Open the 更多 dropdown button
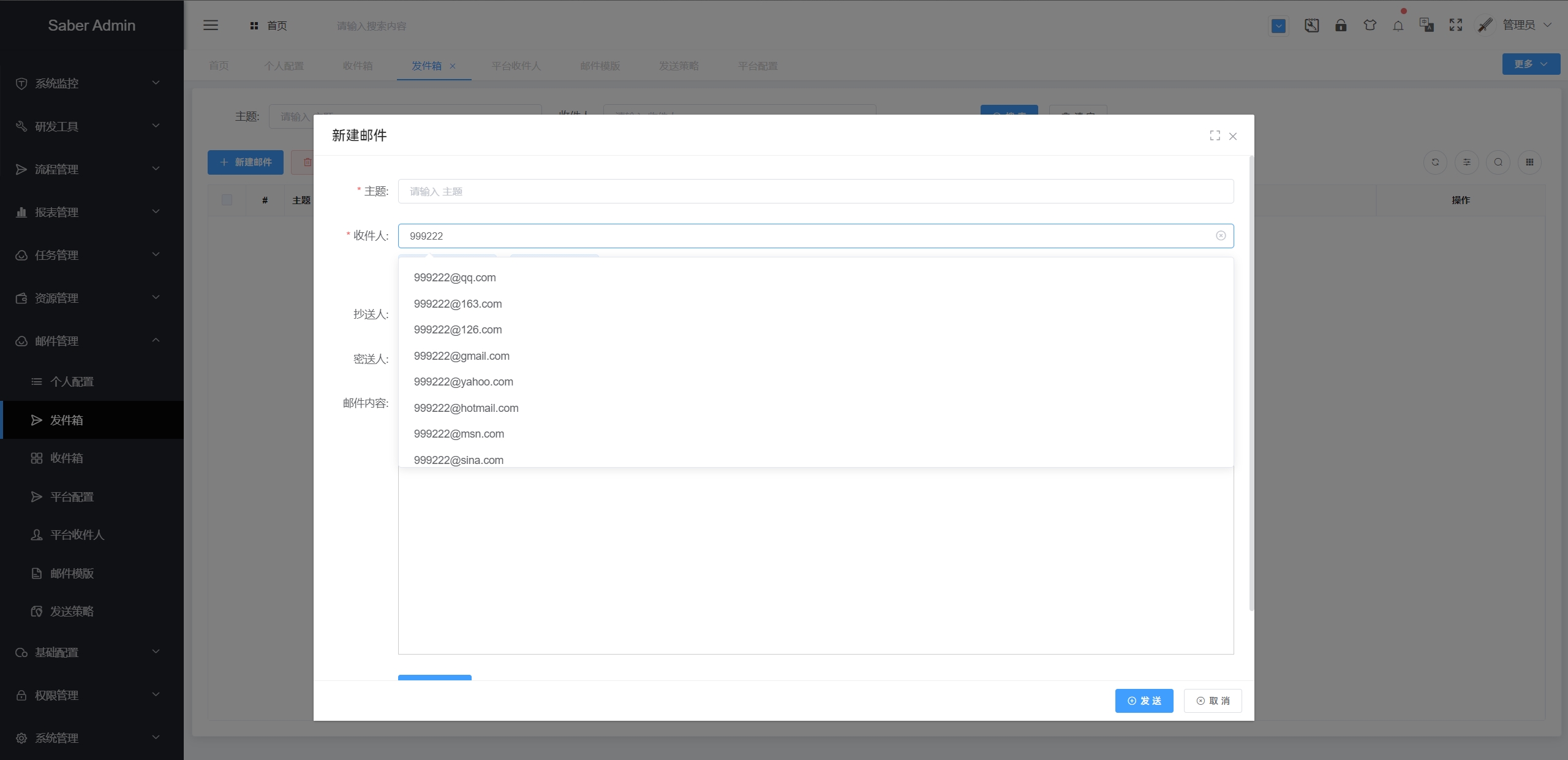The height and width of the screenshot is (760, 1568). click(1531, 64)
